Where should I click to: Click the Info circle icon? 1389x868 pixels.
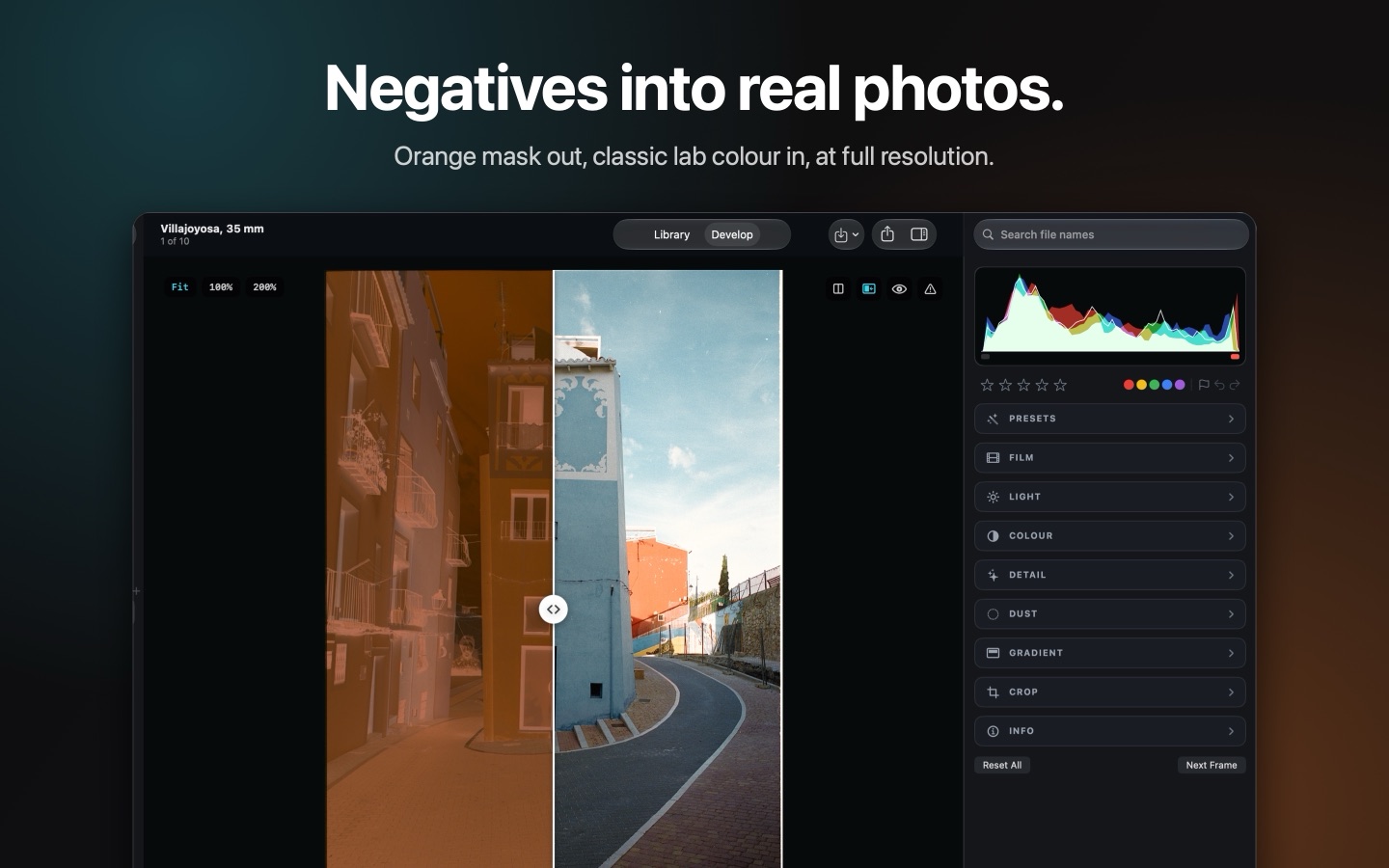pyautogui.click(x=993, y=731)
